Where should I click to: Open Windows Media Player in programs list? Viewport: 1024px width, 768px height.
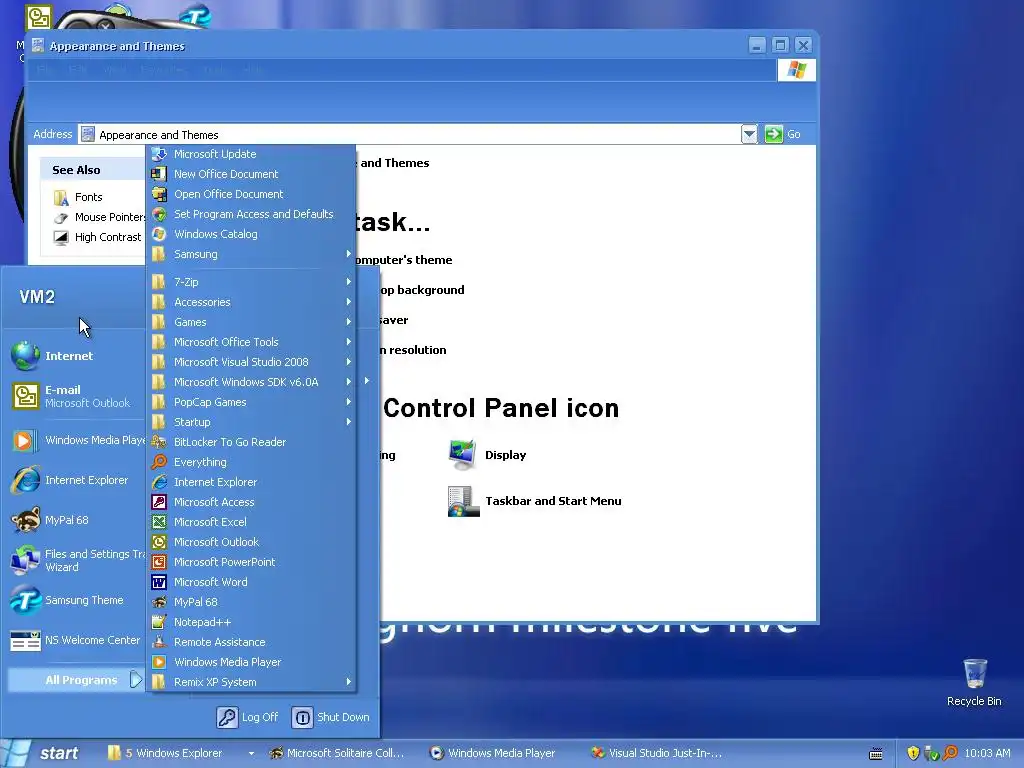[251, 662]
